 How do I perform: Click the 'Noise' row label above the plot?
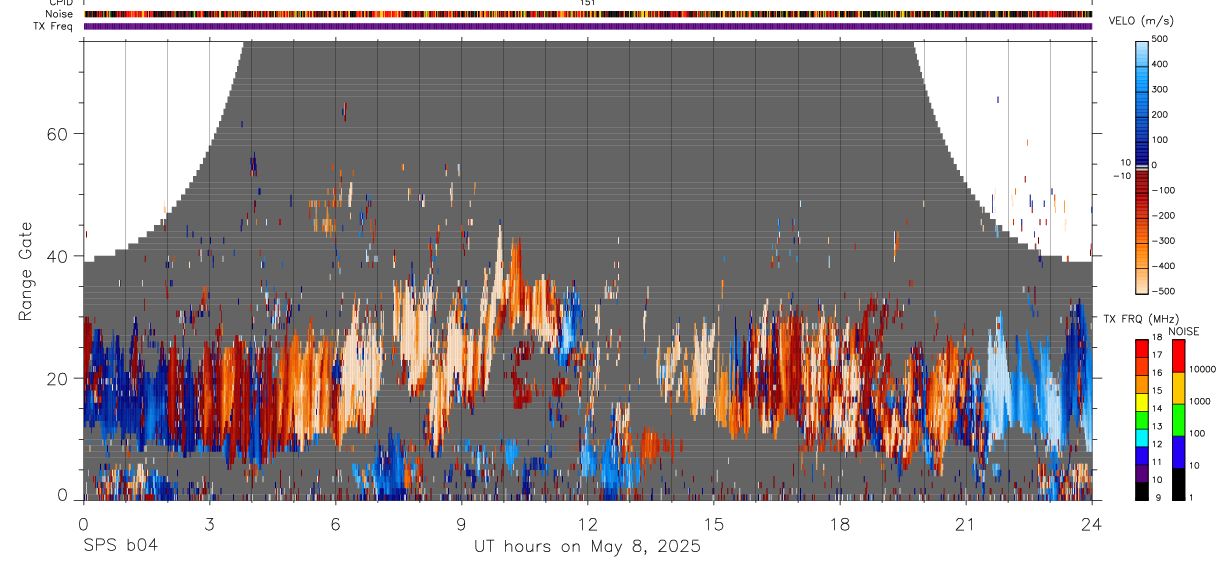61,14
